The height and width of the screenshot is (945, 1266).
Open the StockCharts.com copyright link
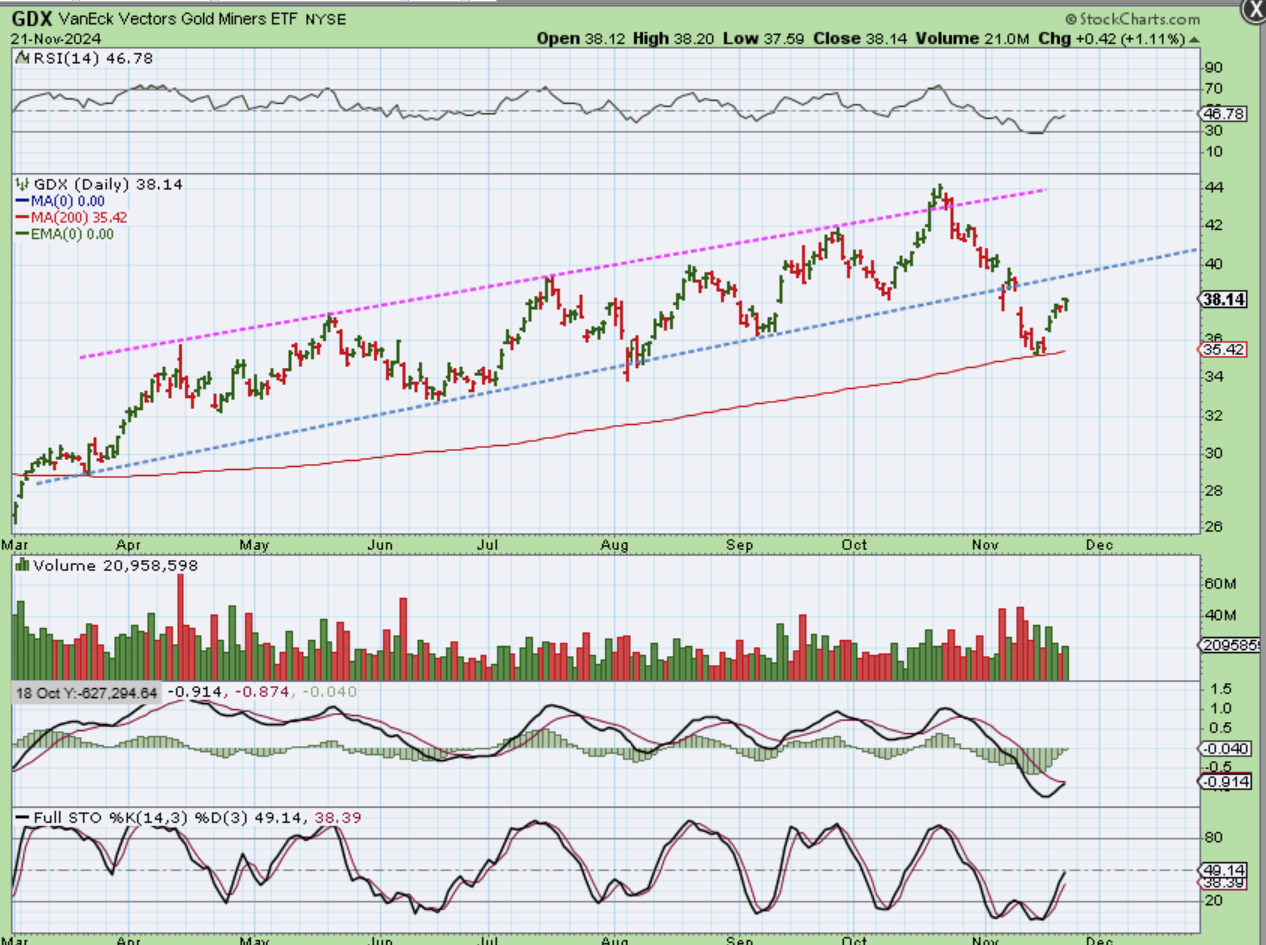[1133, 19]
